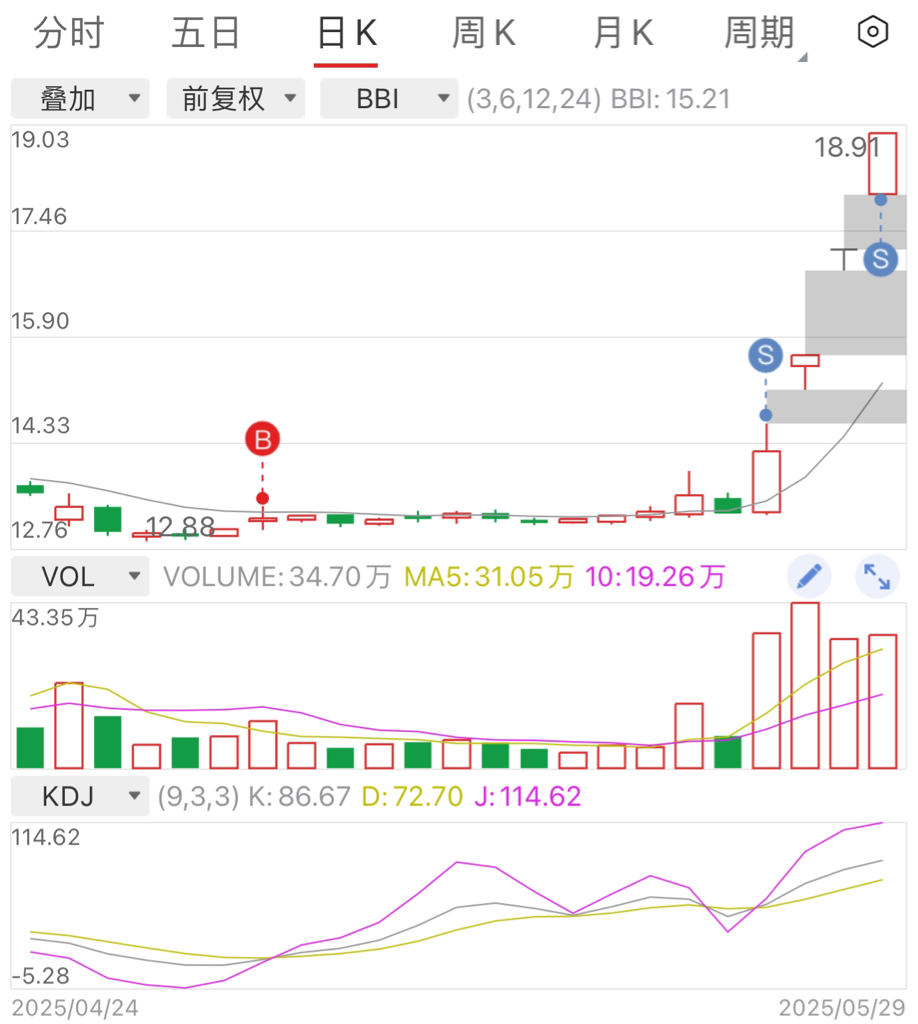Screen dimensions: 918x1024
Task: Tap the end date 2025/05/29
Action: point(842,1008)
